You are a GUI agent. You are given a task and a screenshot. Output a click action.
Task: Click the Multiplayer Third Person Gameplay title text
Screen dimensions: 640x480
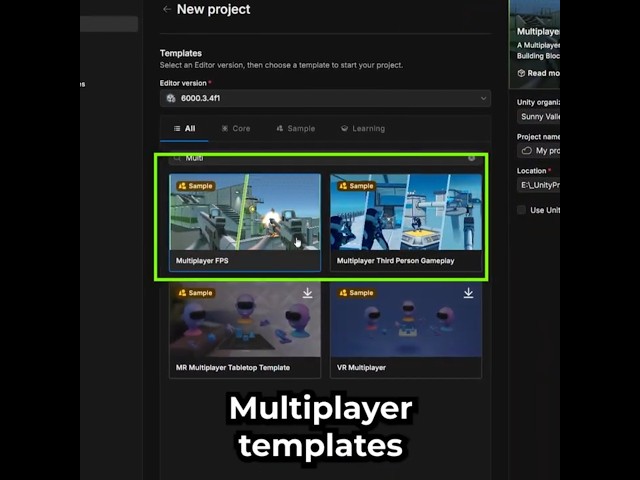pyautogui.click(x=396, y=261)
